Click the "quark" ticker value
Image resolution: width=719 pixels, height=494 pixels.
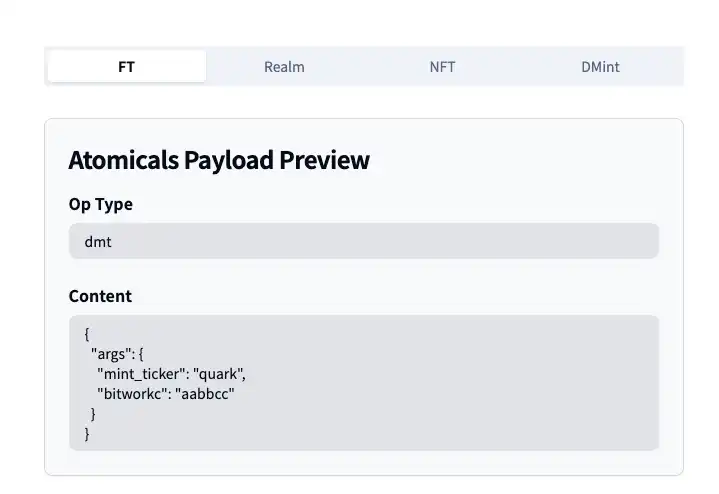coord(219,373)
